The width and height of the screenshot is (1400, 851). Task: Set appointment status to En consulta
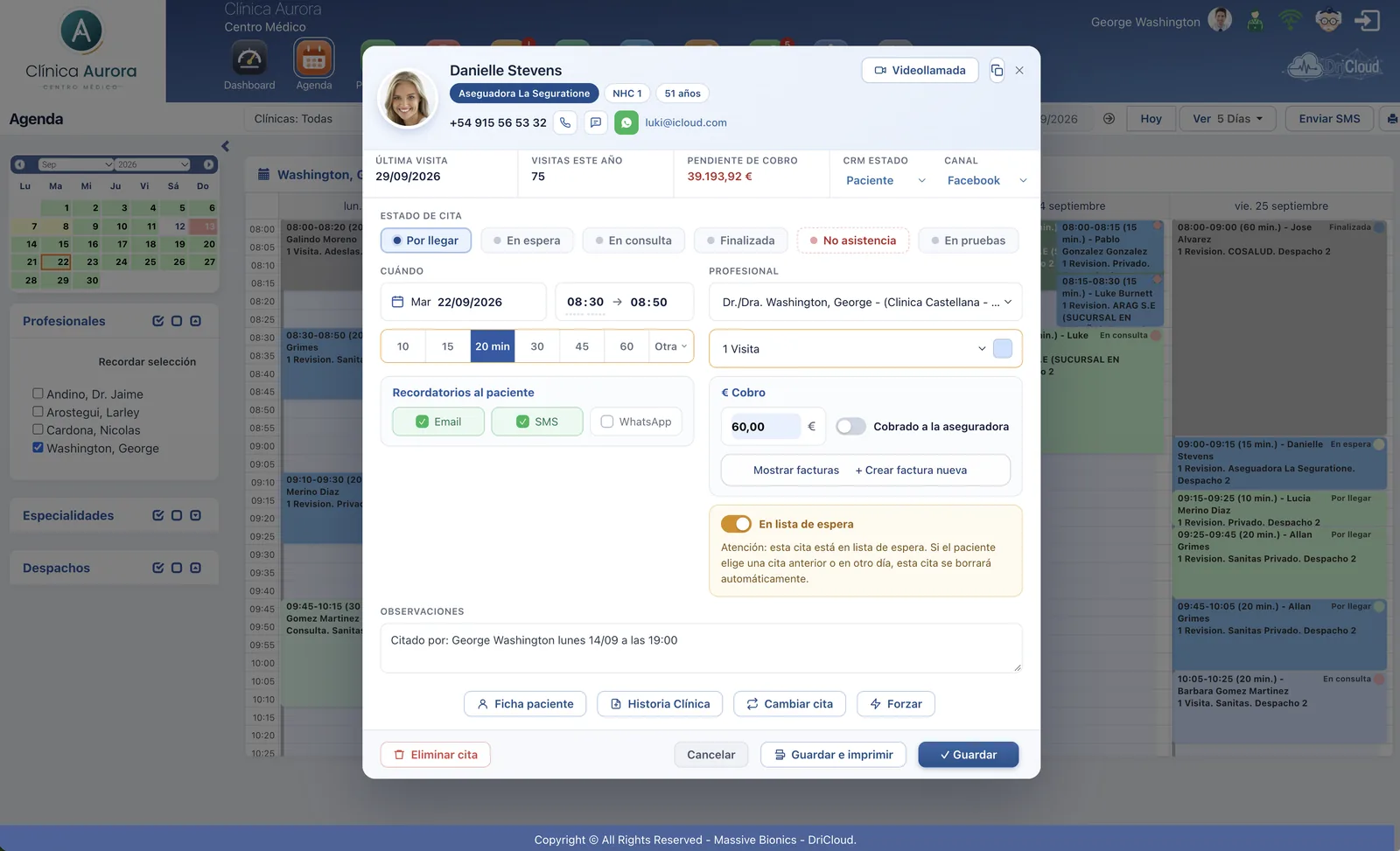click(x=633, y=241)
